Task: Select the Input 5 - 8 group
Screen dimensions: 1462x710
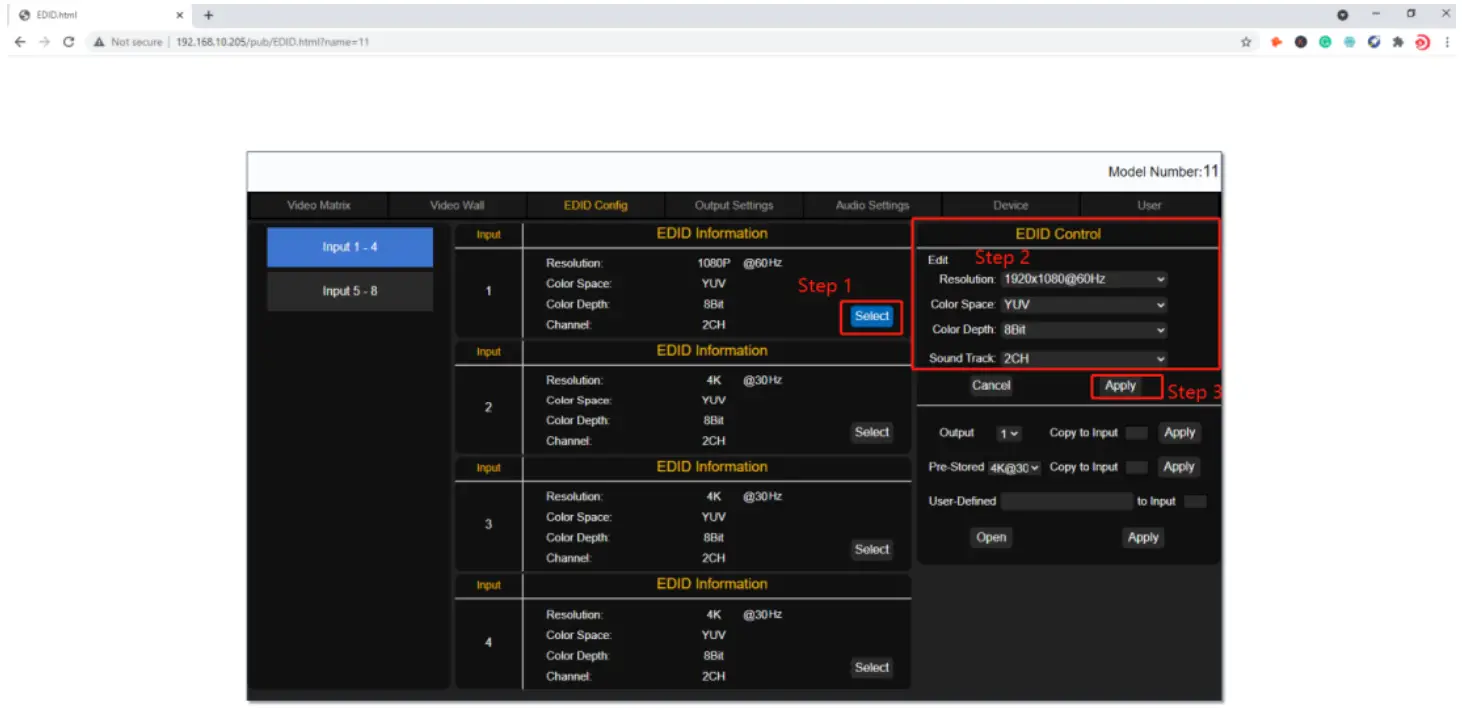Action: coord(350,291)
